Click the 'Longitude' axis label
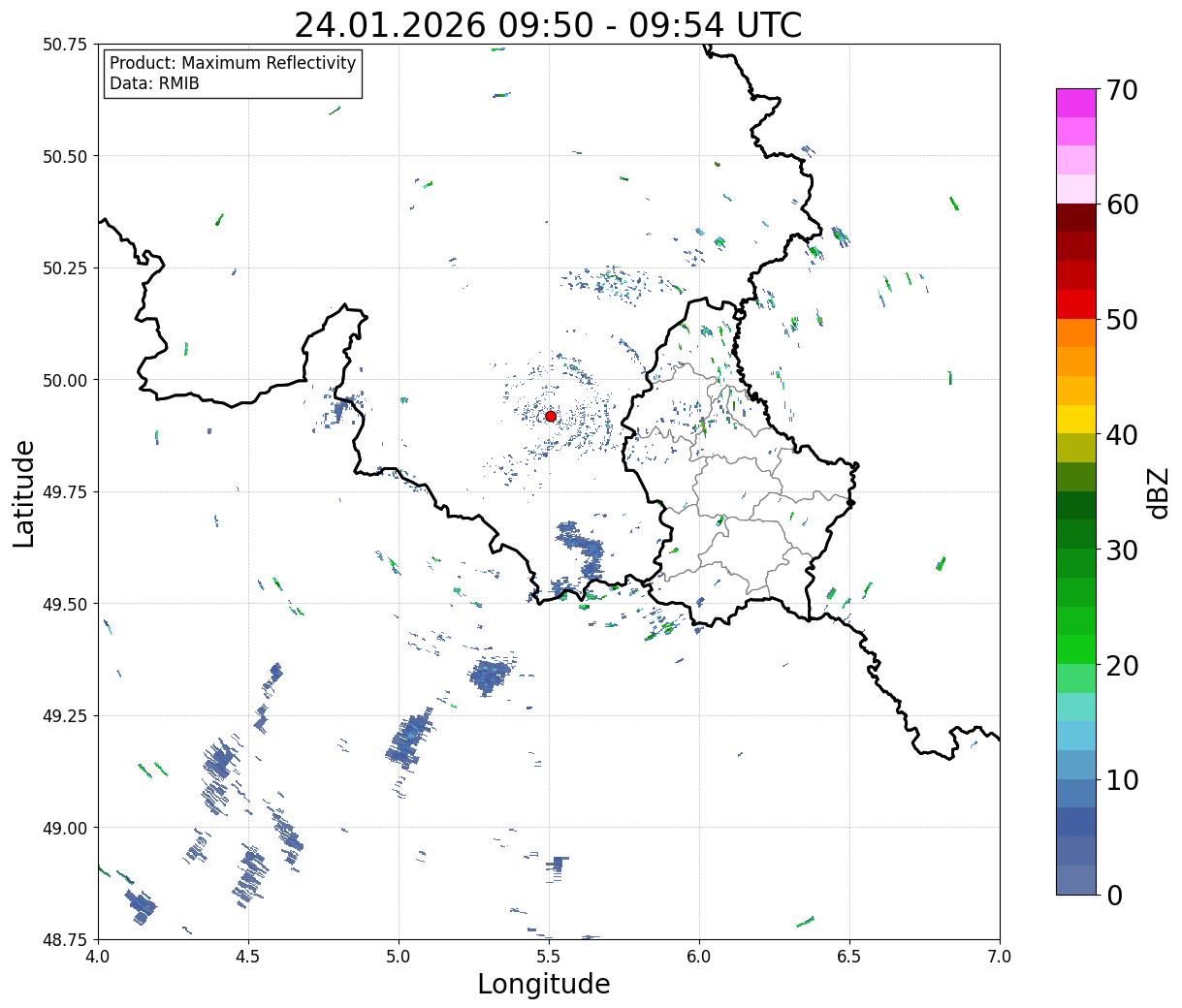This screenshot has height=1008, width=1182. pos(544,984)
